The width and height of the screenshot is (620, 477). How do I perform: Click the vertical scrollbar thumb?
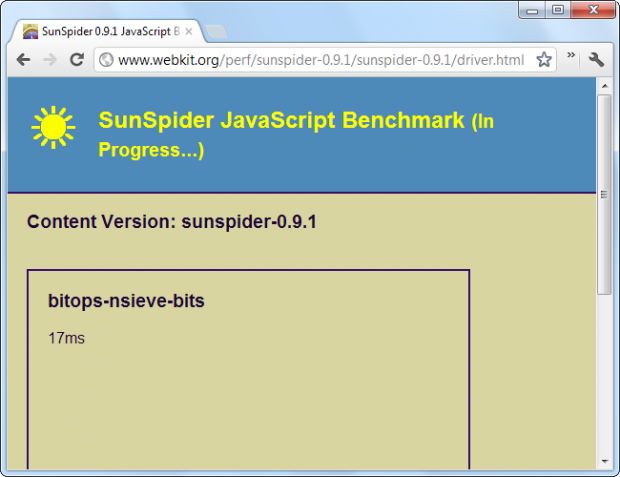pyautogui.click(x=604, y=195)
